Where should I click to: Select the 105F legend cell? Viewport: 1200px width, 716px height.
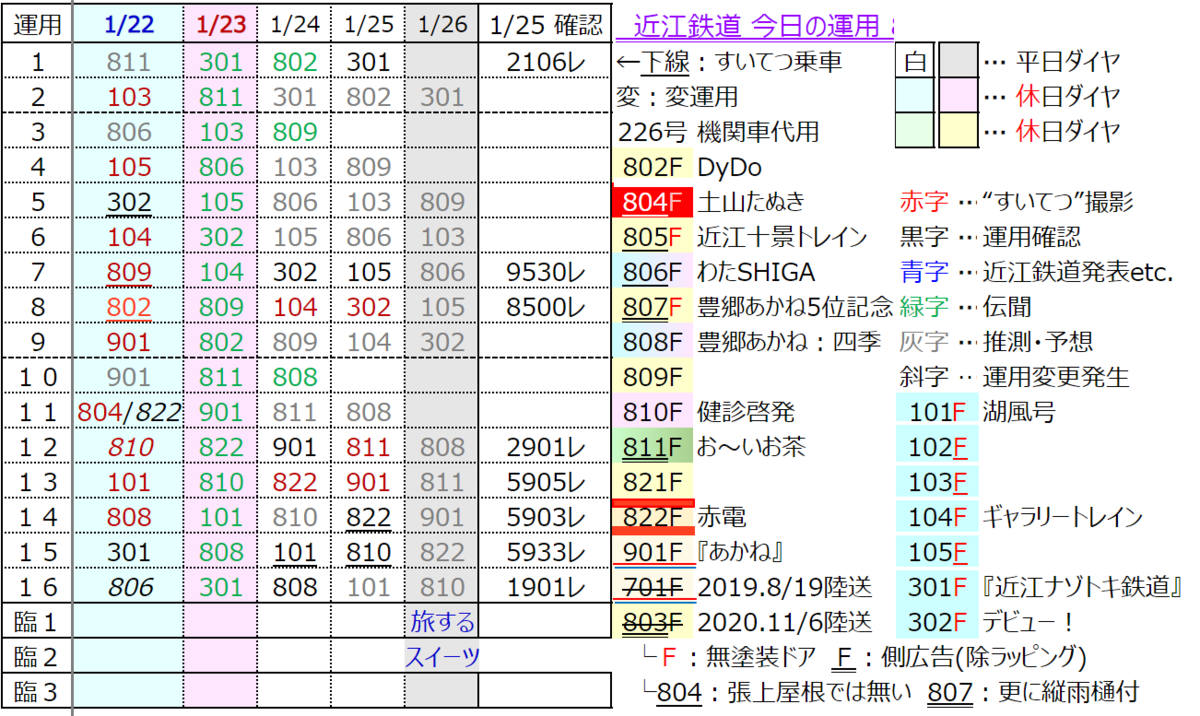936,552
